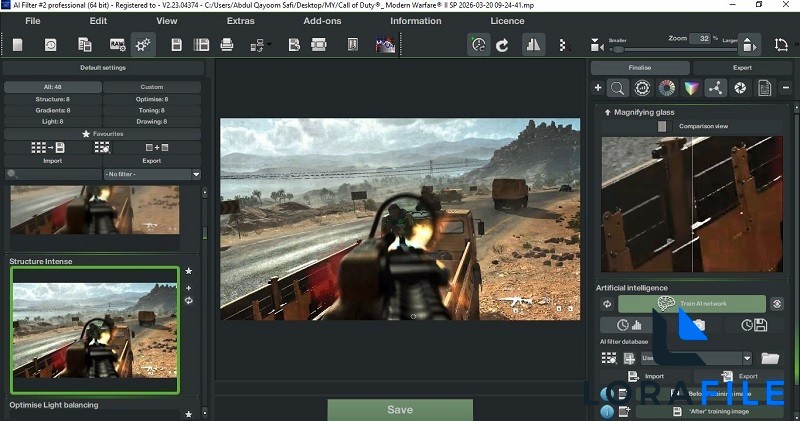This screenshot has height=421, width=800.
Task: Click the Smaller zoom step icon
Action: click(596, 45)
